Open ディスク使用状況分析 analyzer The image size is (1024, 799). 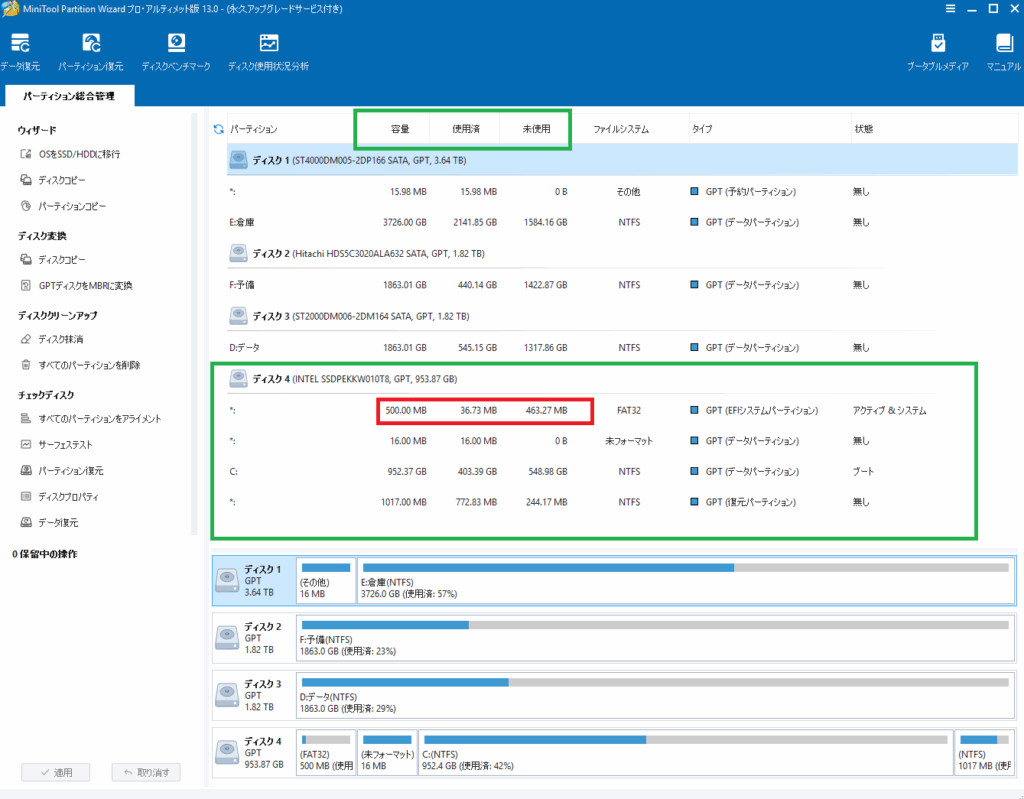click(268, 51)
